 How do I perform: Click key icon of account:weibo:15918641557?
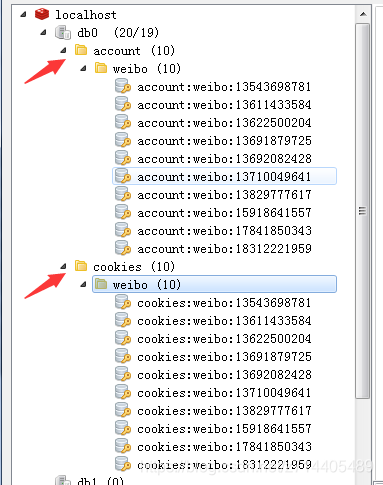coord(123,212)
